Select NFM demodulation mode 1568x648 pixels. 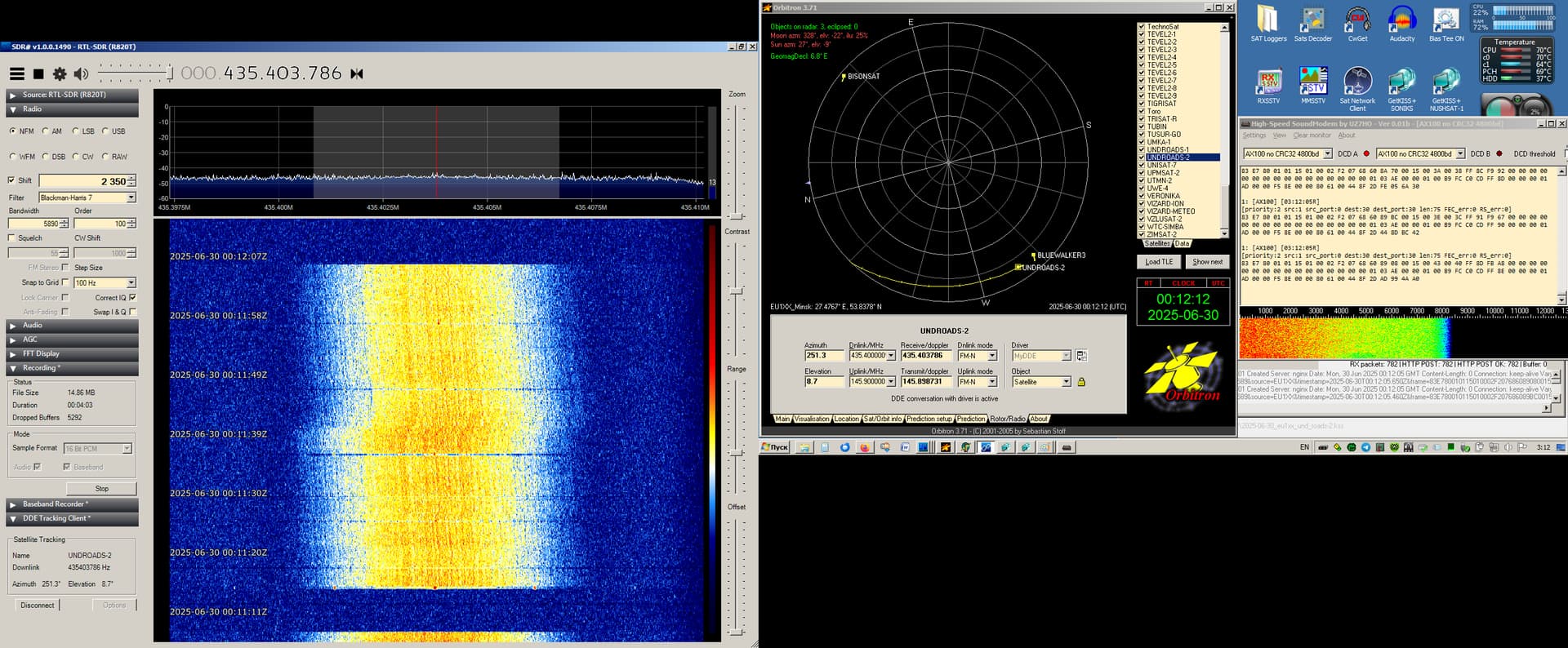click(x=21, y=131)
